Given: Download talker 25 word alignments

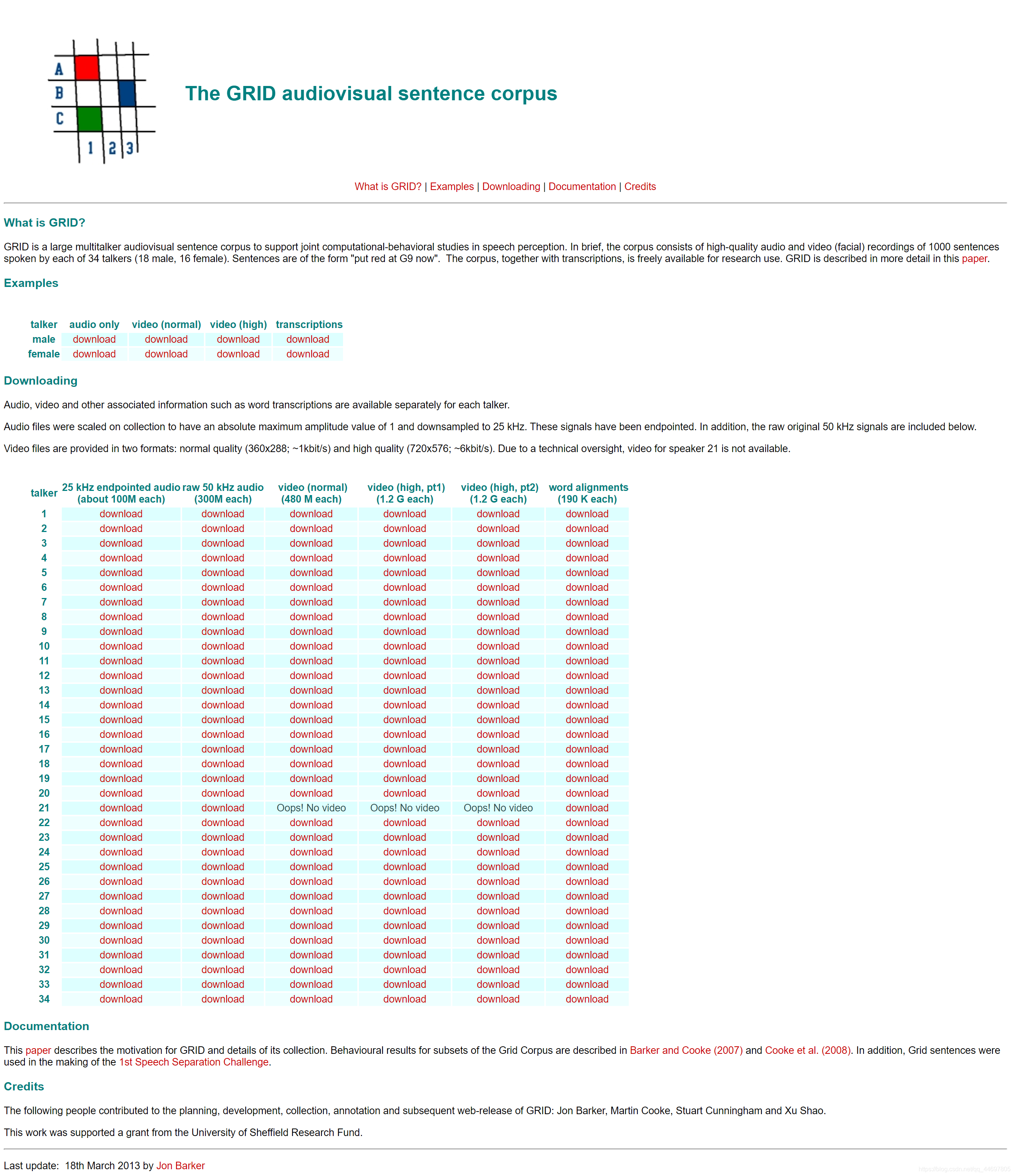Looking at the screenshot, I should [x=587, y=867].
